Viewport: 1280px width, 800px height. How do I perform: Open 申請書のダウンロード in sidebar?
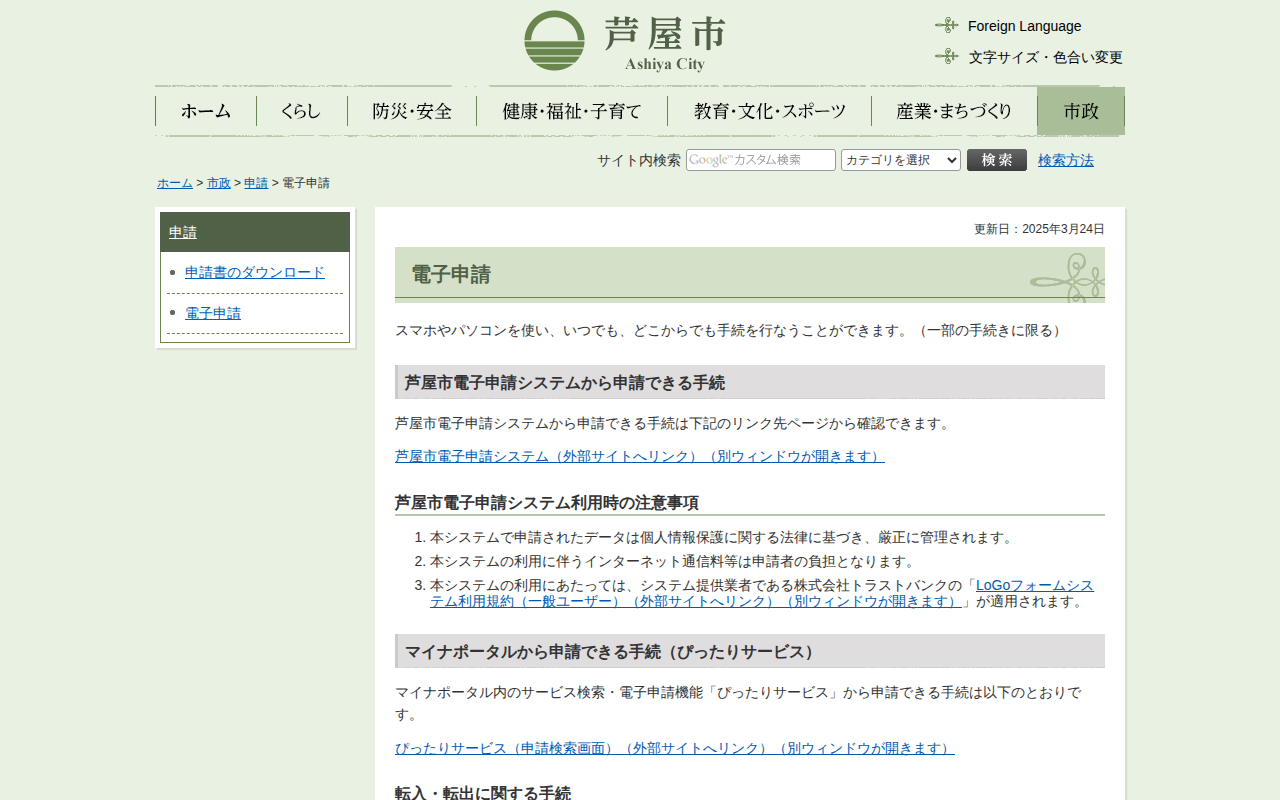255,272
